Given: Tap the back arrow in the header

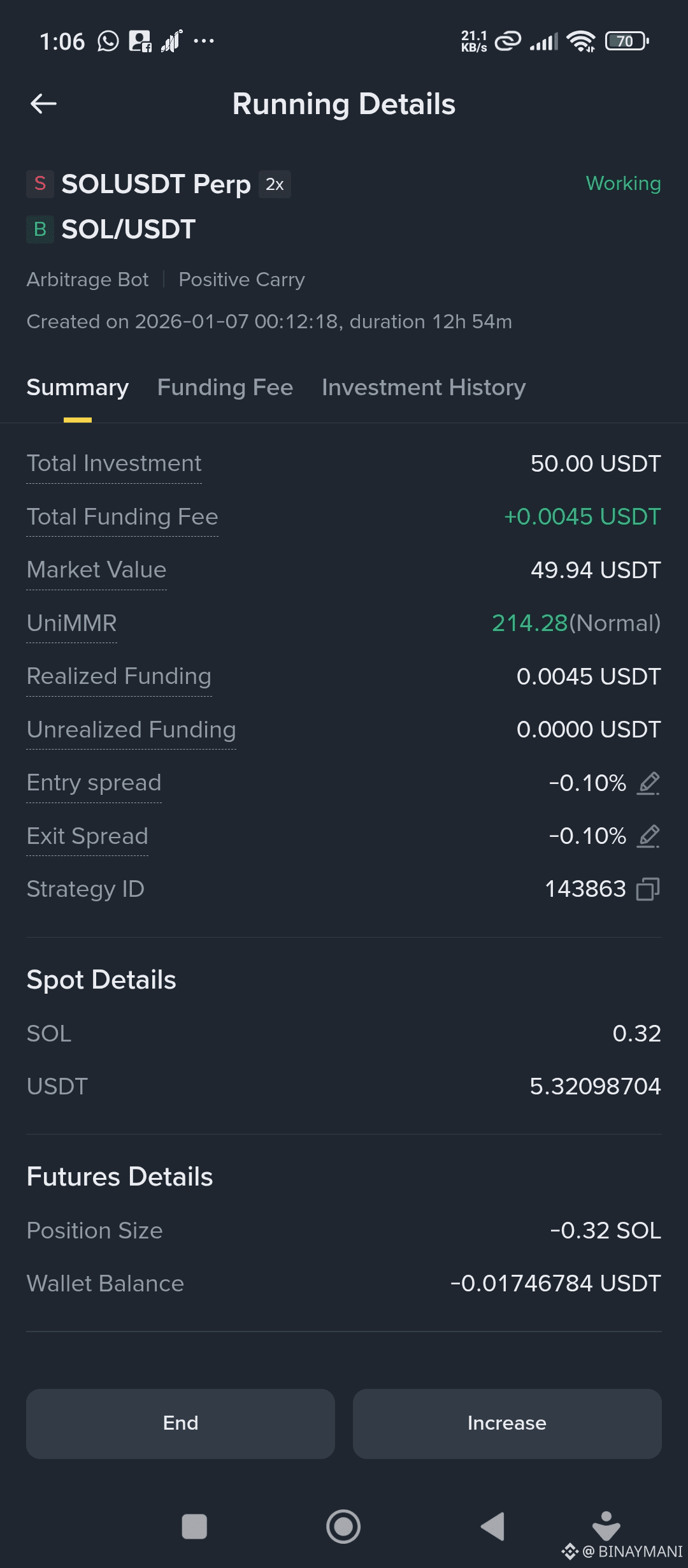Looking at the screenshot, I should (x=43, y=104).
